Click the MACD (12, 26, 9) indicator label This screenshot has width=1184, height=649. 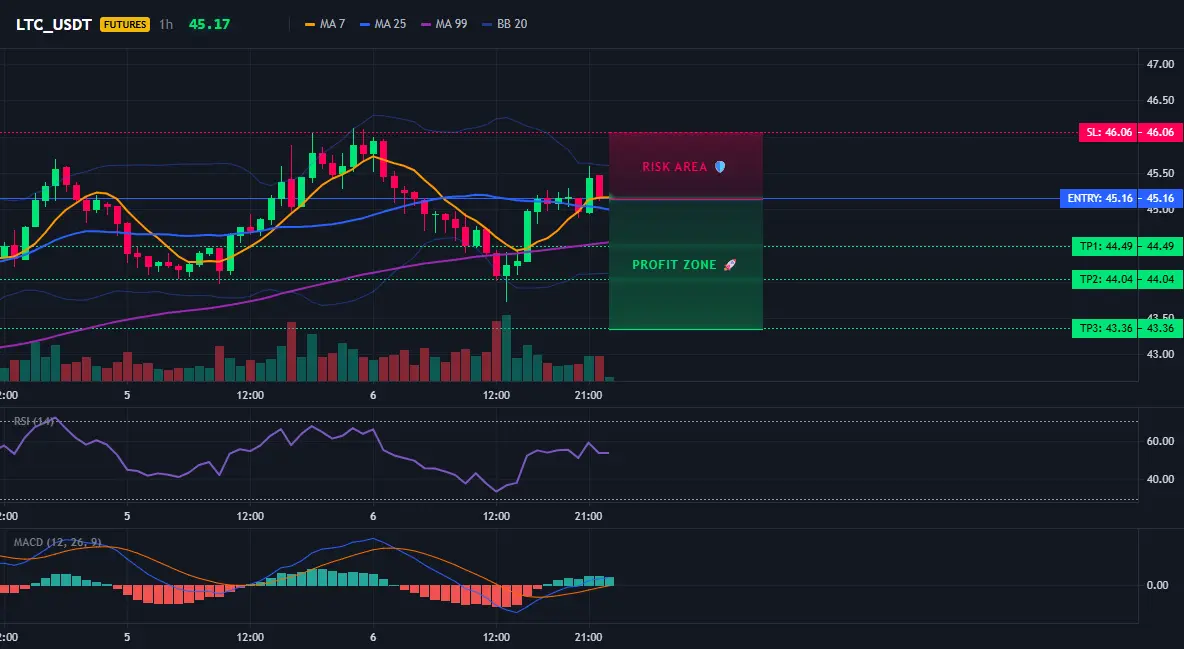tap(57, 542)
